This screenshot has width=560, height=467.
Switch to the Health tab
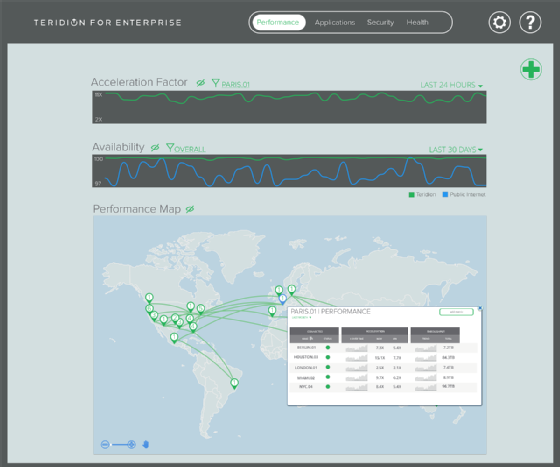click(417, 22)
